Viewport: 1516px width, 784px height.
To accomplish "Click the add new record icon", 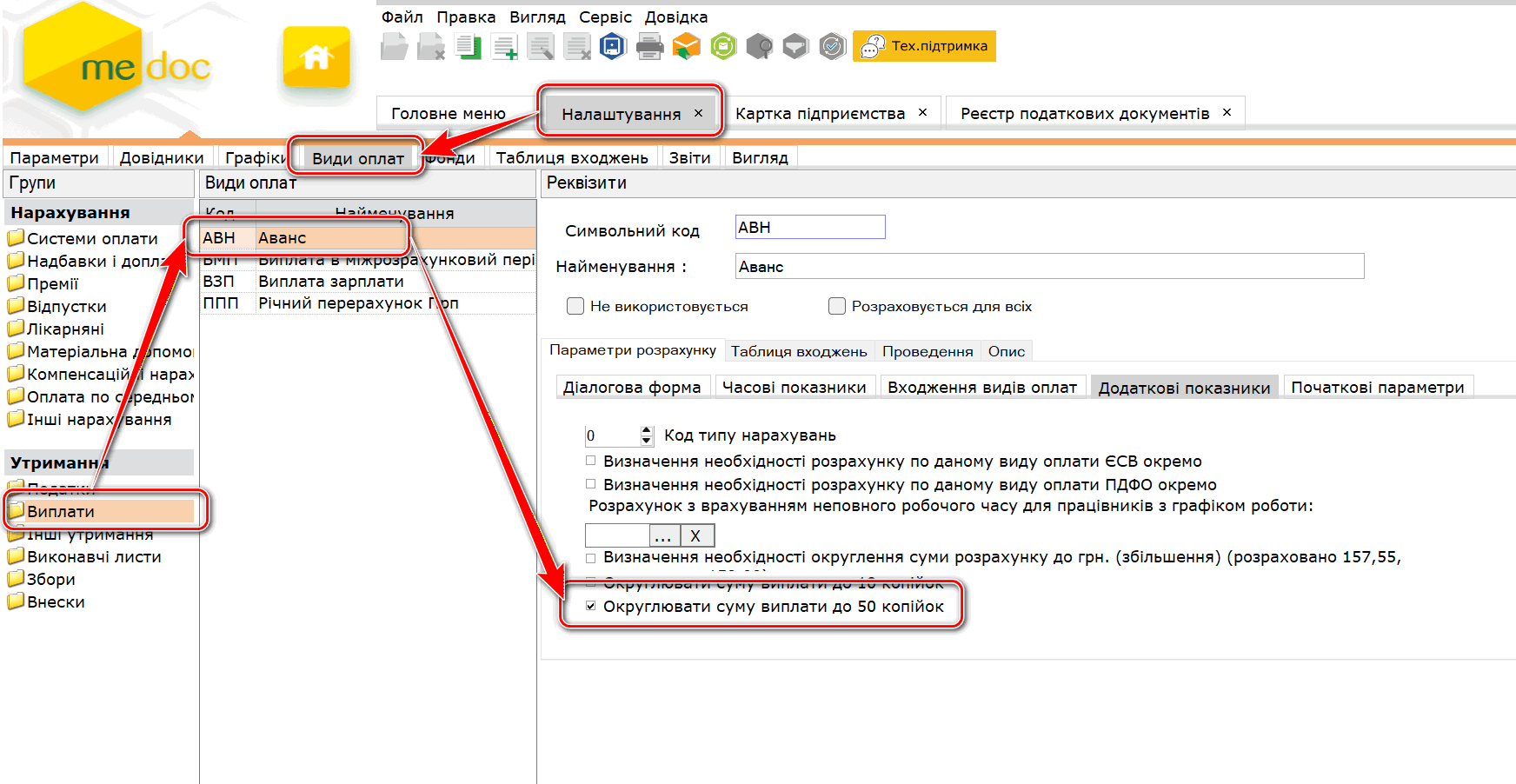I will [x=504, y=47].
